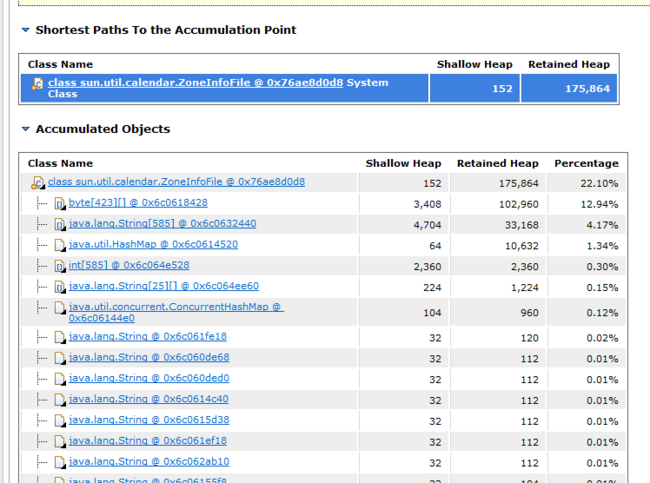Screen dimensions: 650x483
Task: Open java.lang.String @ 0x6c062ab10 link
Action: point(149,461)
